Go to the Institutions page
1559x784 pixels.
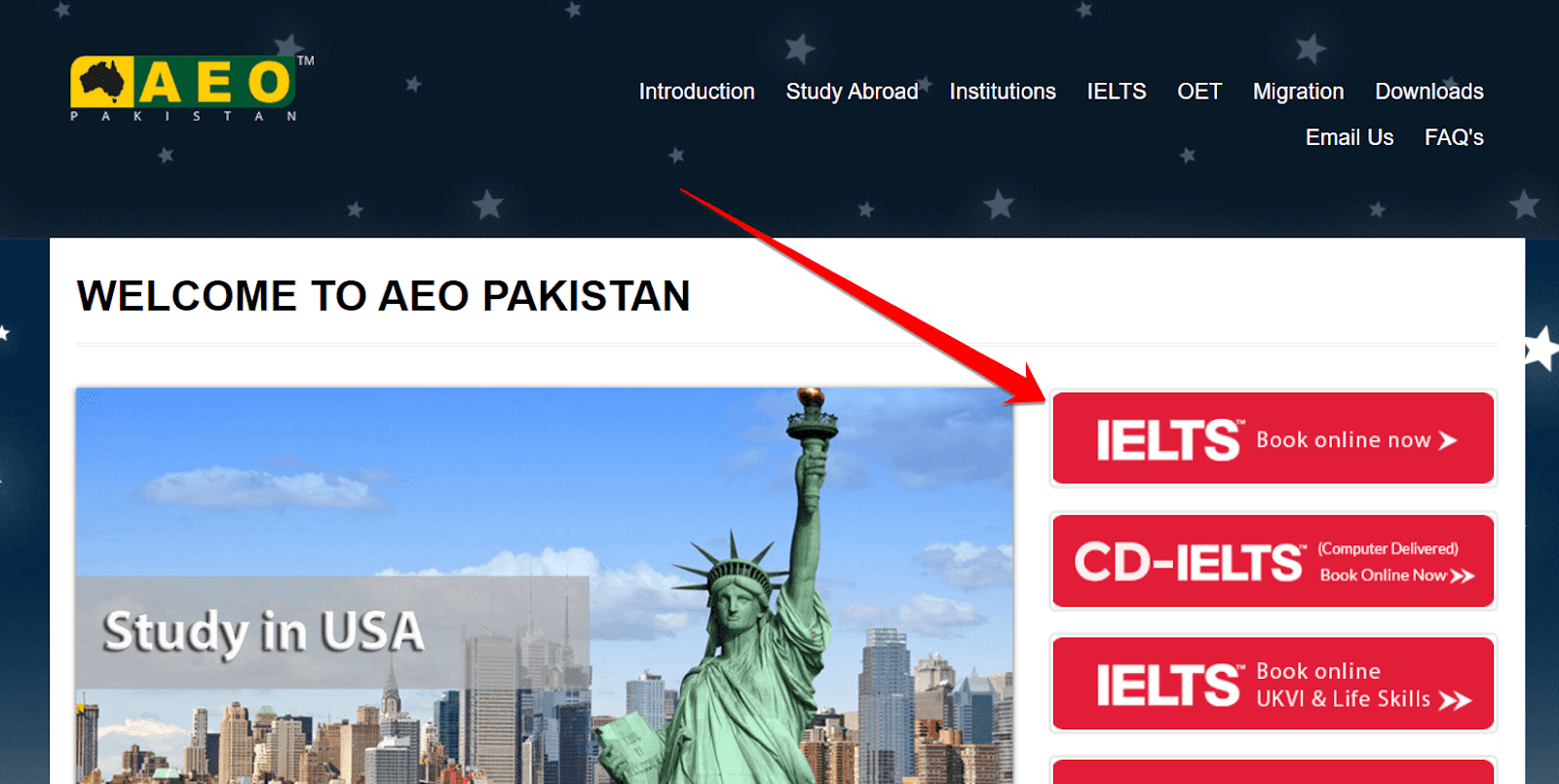(1003, 92)
